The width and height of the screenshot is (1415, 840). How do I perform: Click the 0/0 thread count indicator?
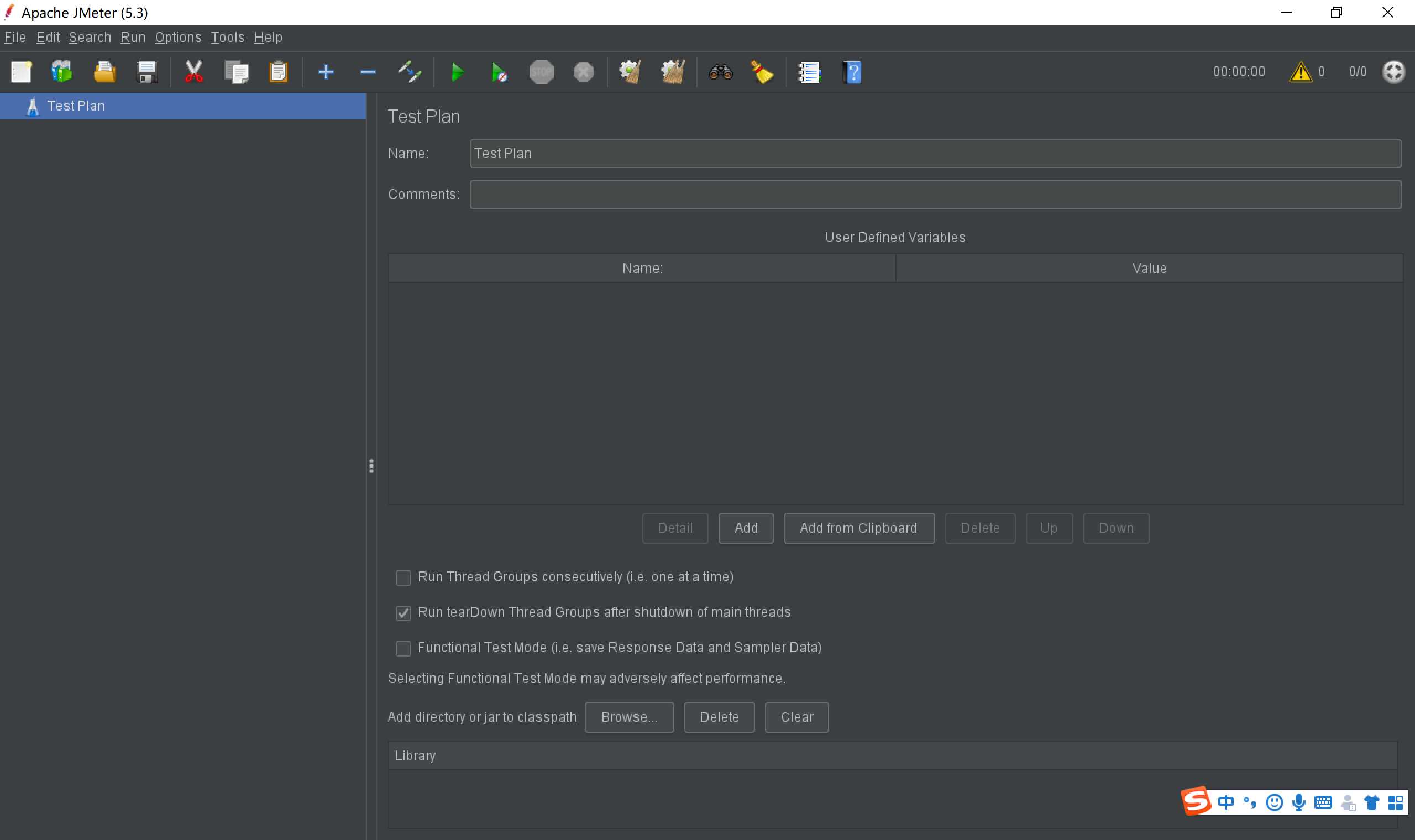pyautogui.click(x=1358, y=72)
